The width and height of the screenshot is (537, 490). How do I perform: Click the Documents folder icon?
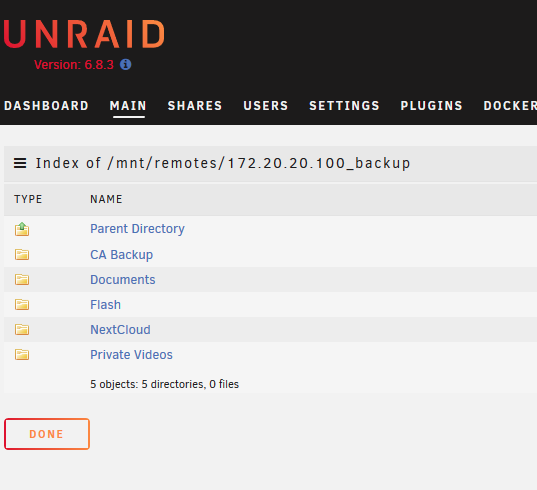click(22, 279)
